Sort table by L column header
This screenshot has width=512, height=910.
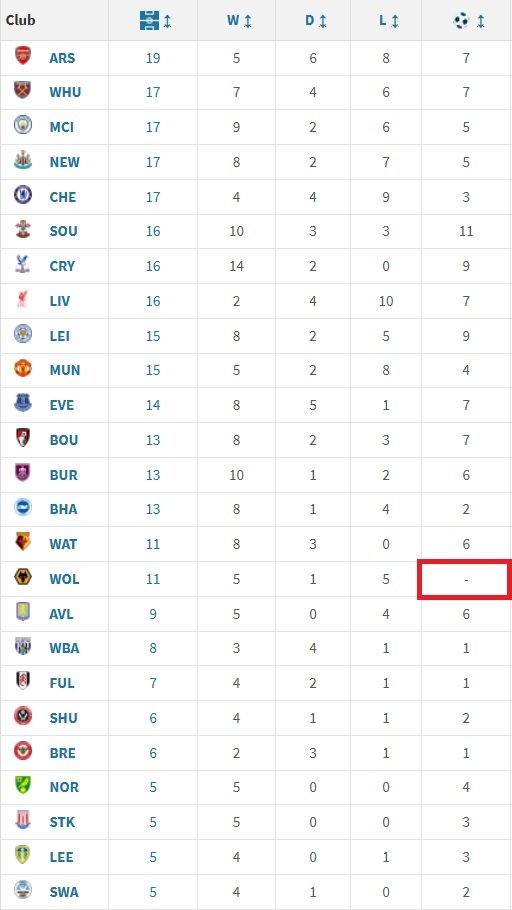pyautogui.click(x=389, y=21)
